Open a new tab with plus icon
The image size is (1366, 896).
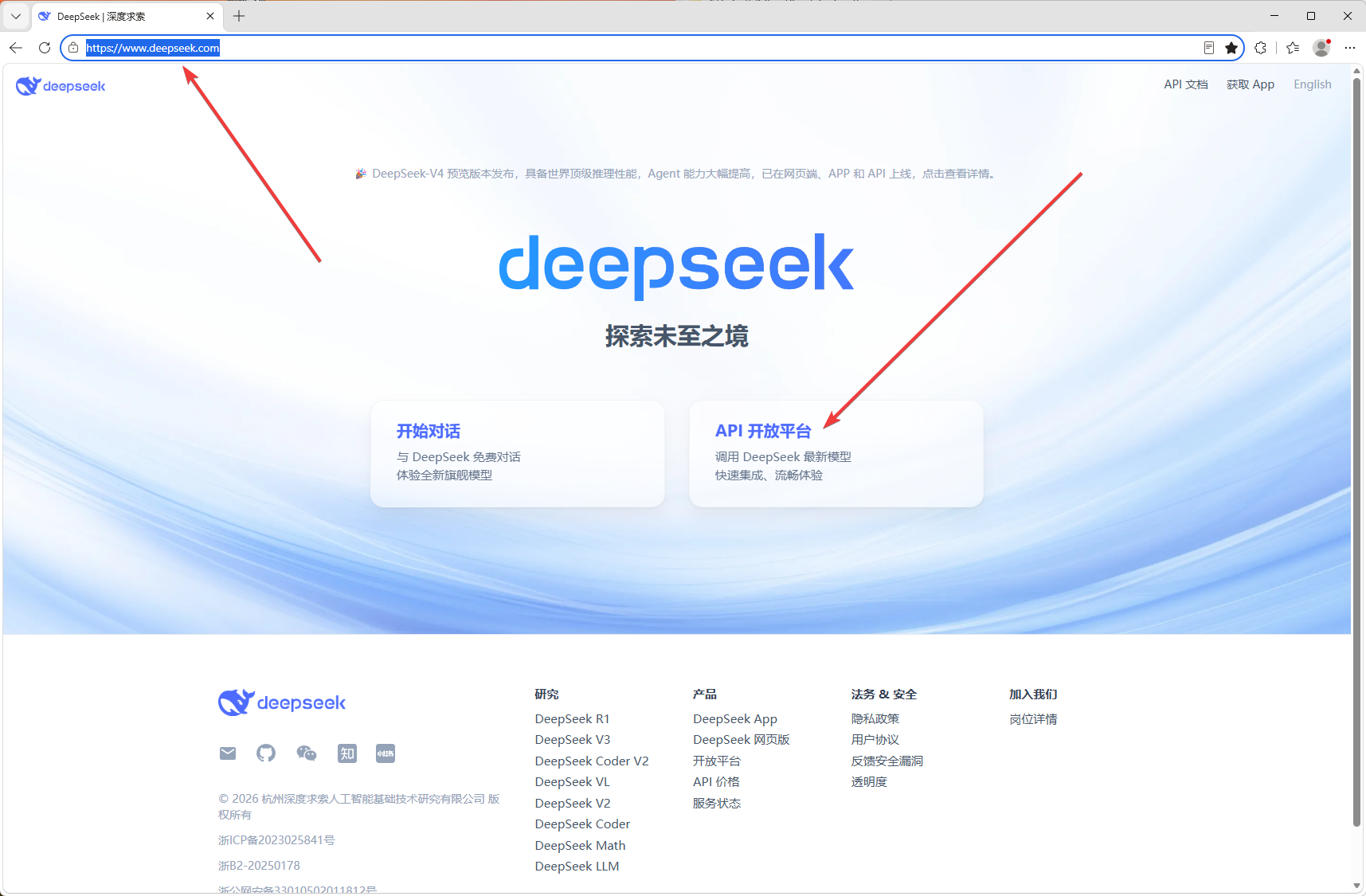pos(239,16)
